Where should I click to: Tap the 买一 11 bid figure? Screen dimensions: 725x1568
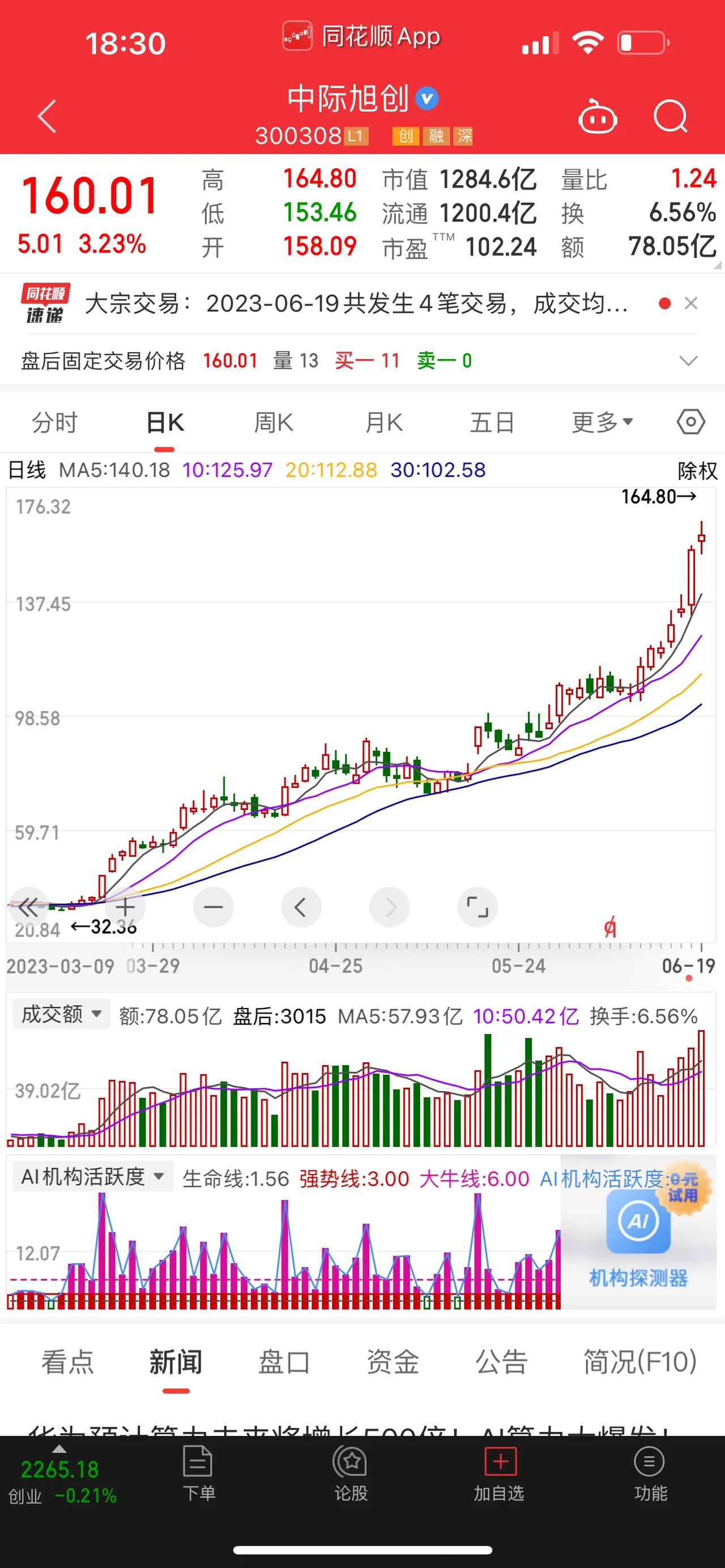[367, 361]
